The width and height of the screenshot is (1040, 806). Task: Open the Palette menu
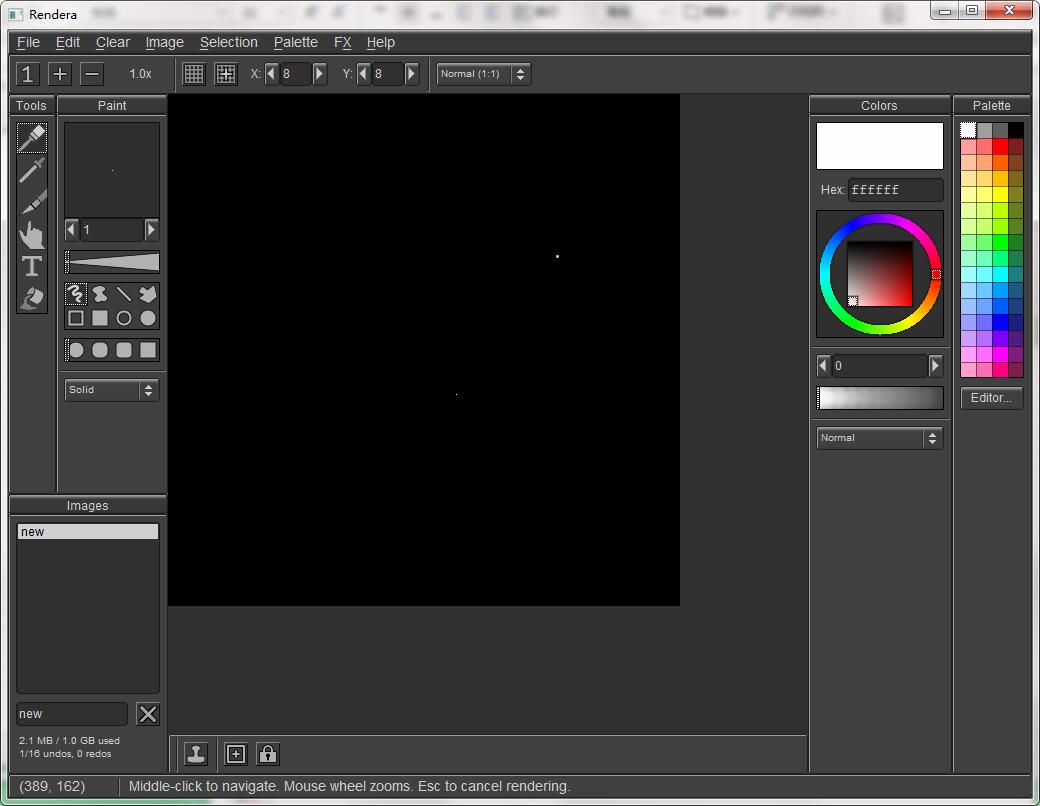click(295, 42)
